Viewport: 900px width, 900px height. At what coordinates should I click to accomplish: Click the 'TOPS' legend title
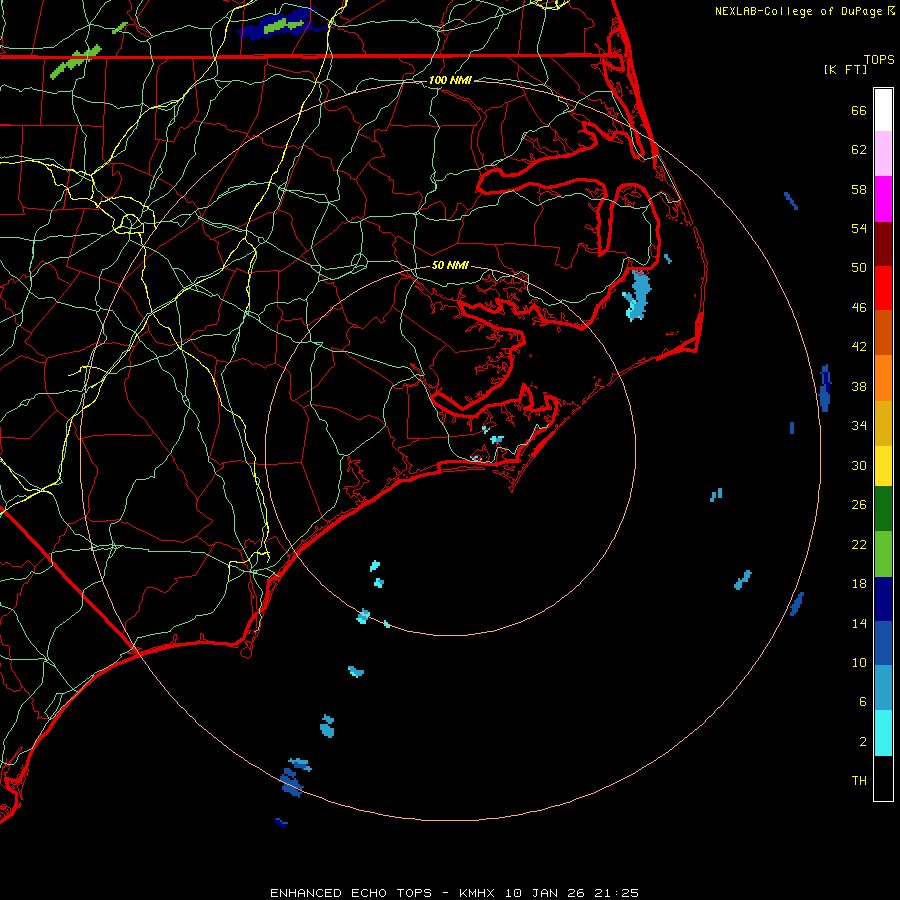(879, 60)
